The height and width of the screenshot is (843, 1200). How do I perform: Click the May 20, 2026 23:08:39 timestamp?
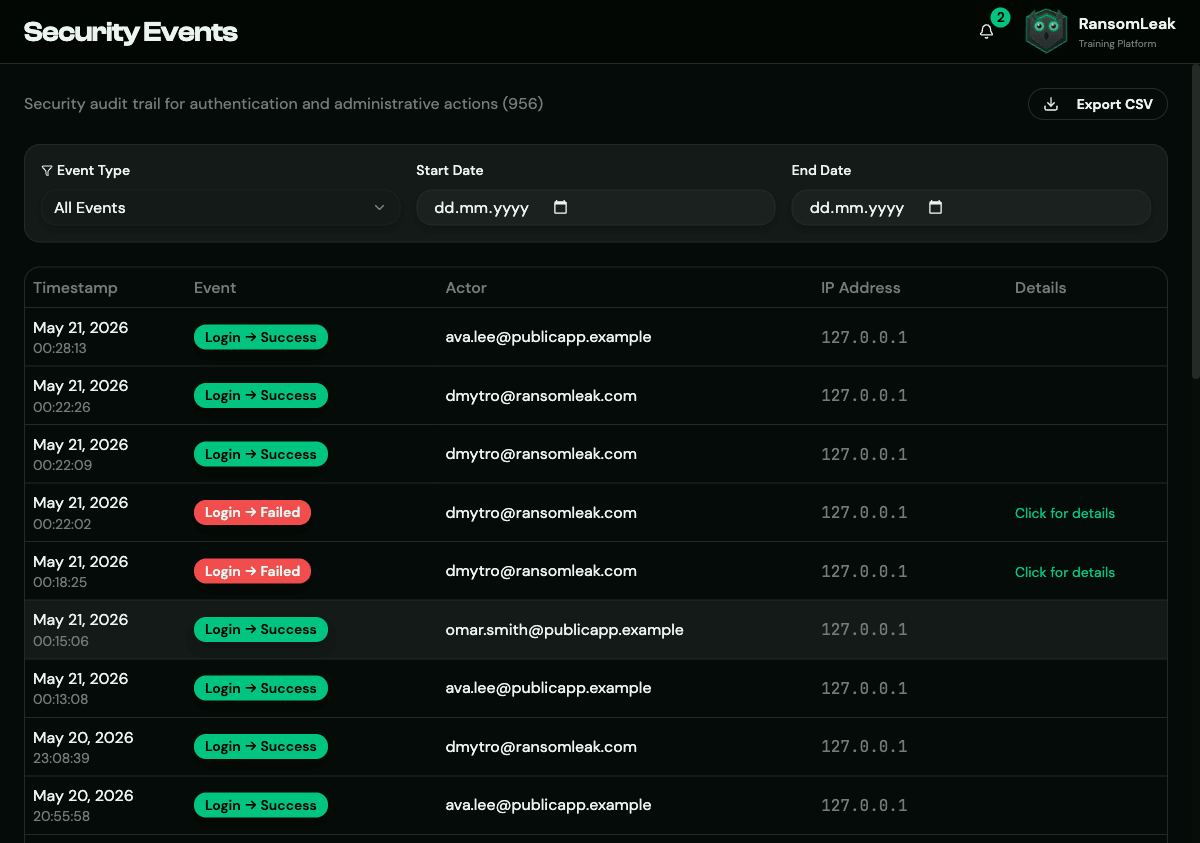83,746
